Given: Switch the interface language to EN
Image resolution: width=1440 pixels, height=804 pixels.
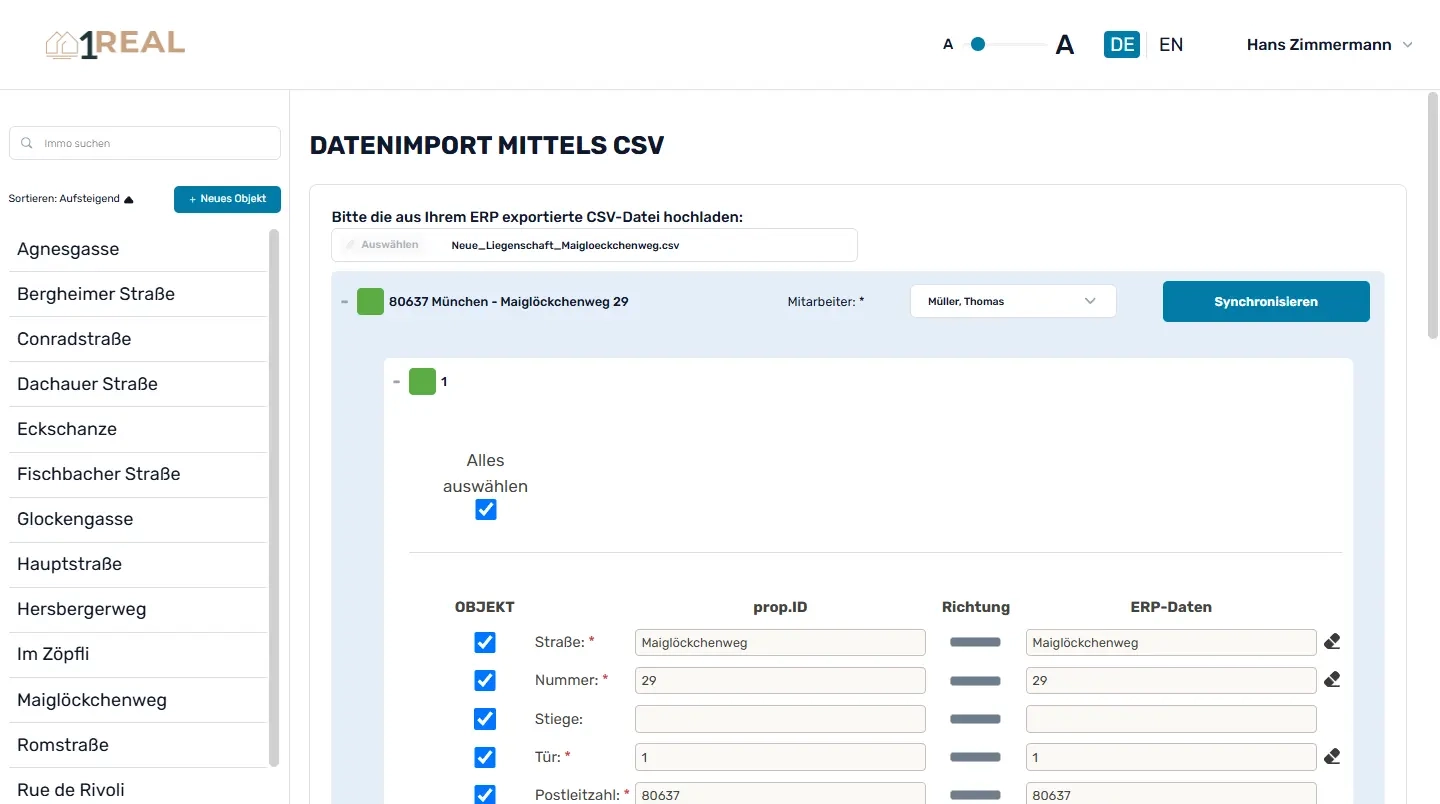Looking at the screenshot, I should point(1169,44).
